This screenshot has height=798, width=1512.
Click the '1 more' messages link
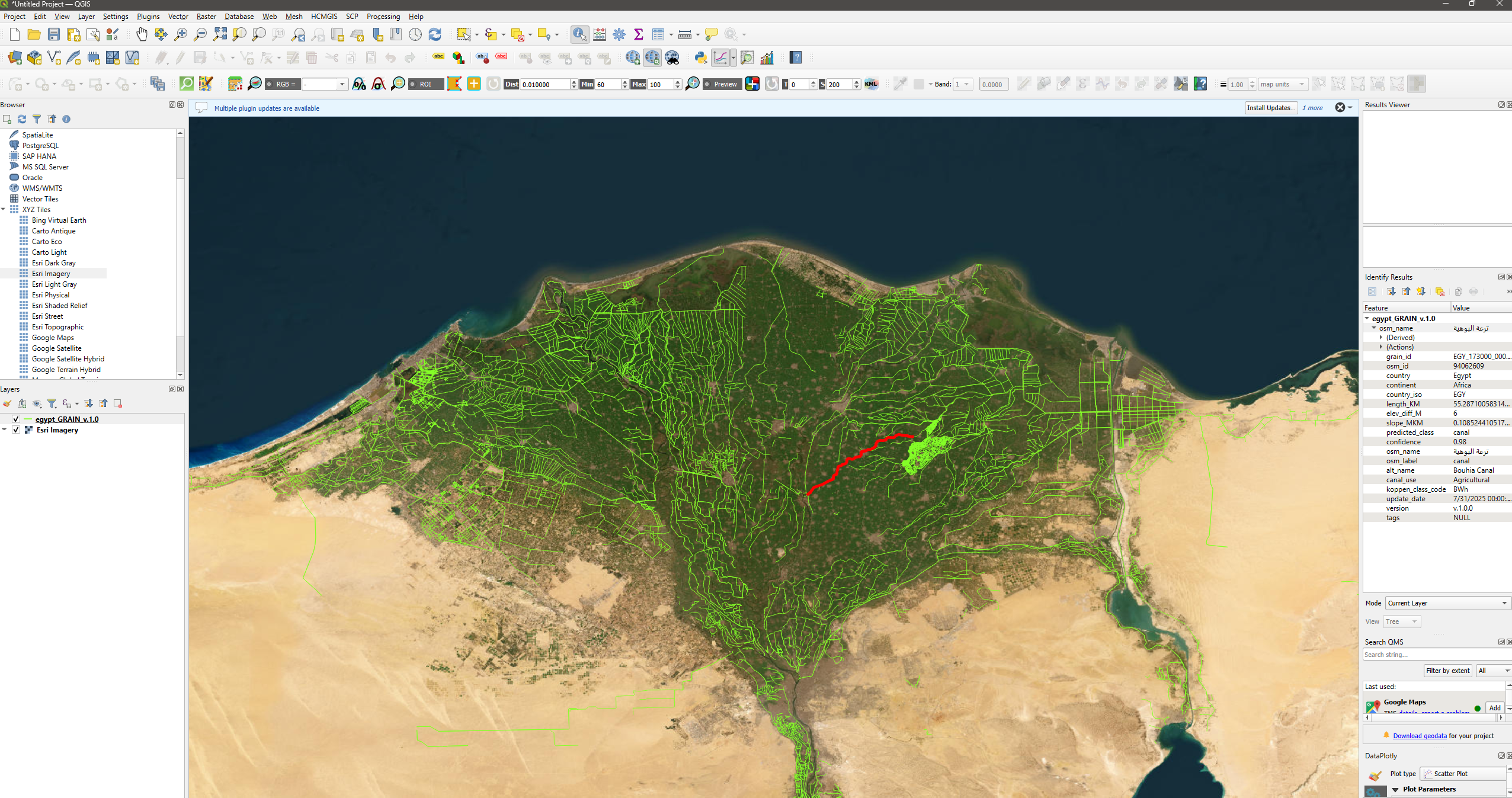1312,108
